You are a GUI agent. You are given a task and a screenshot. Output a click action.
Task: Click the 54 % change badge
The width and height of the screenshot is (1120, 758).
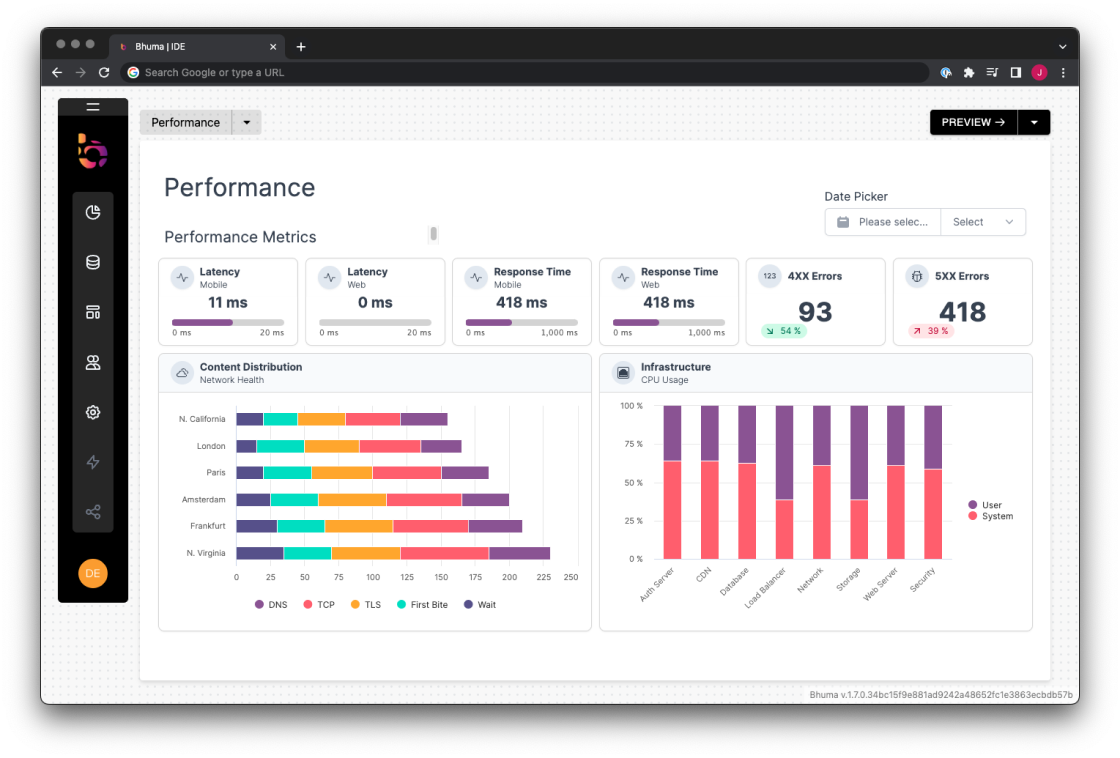(x=784, y=331)
